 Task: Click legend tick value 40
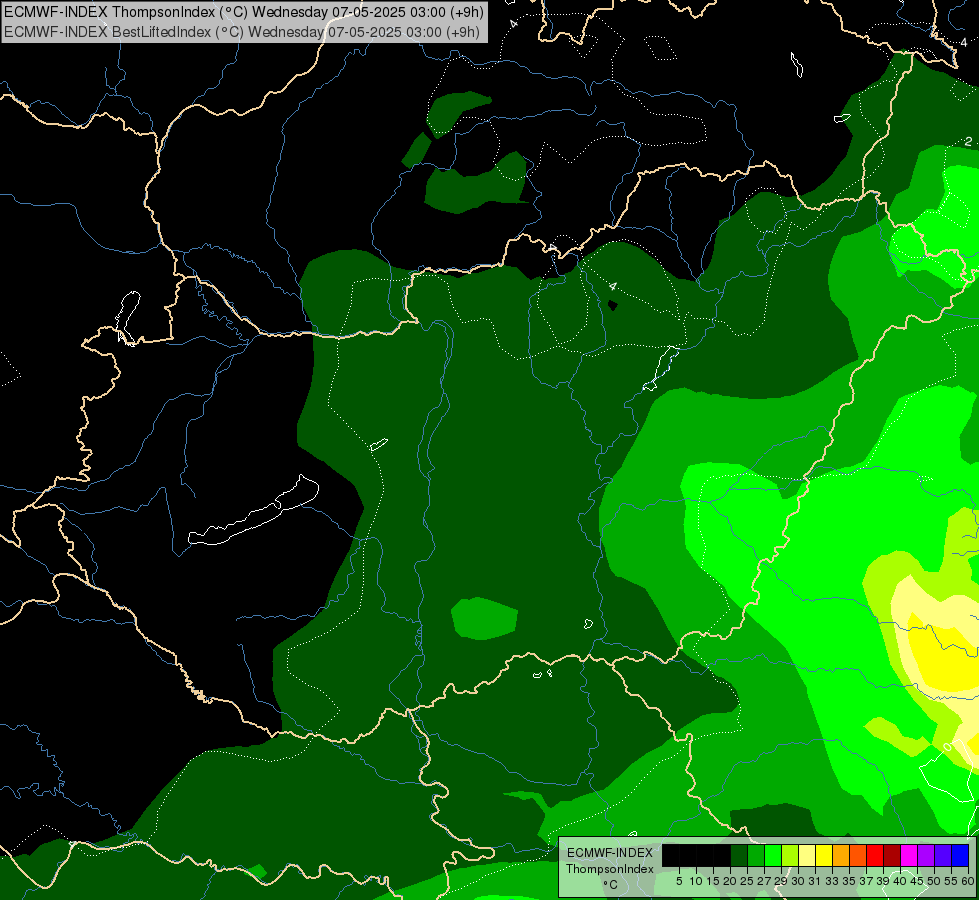click(900, 881)
